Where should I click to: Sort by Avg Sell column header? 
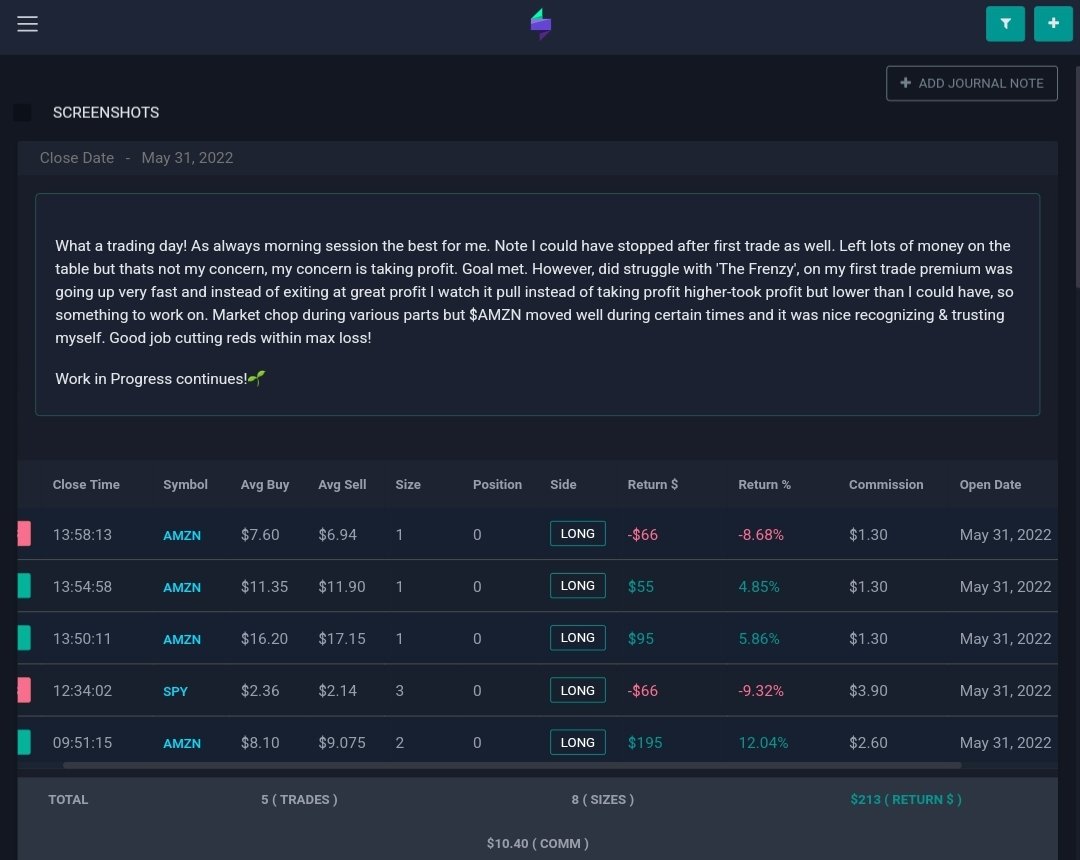tap(342, 485)
